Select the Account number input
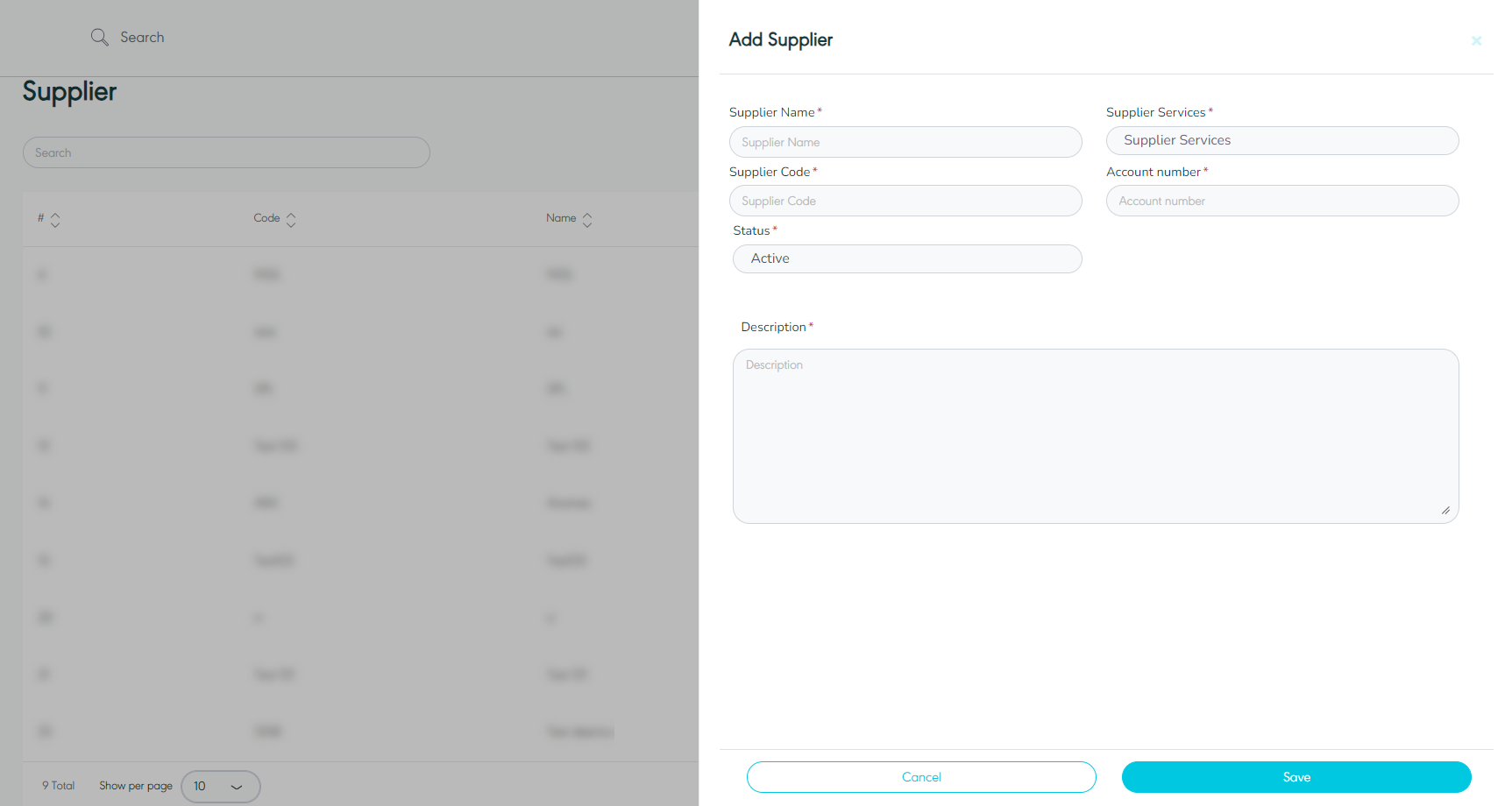This screenshot has width=1512, height=806. point(1281,201)
